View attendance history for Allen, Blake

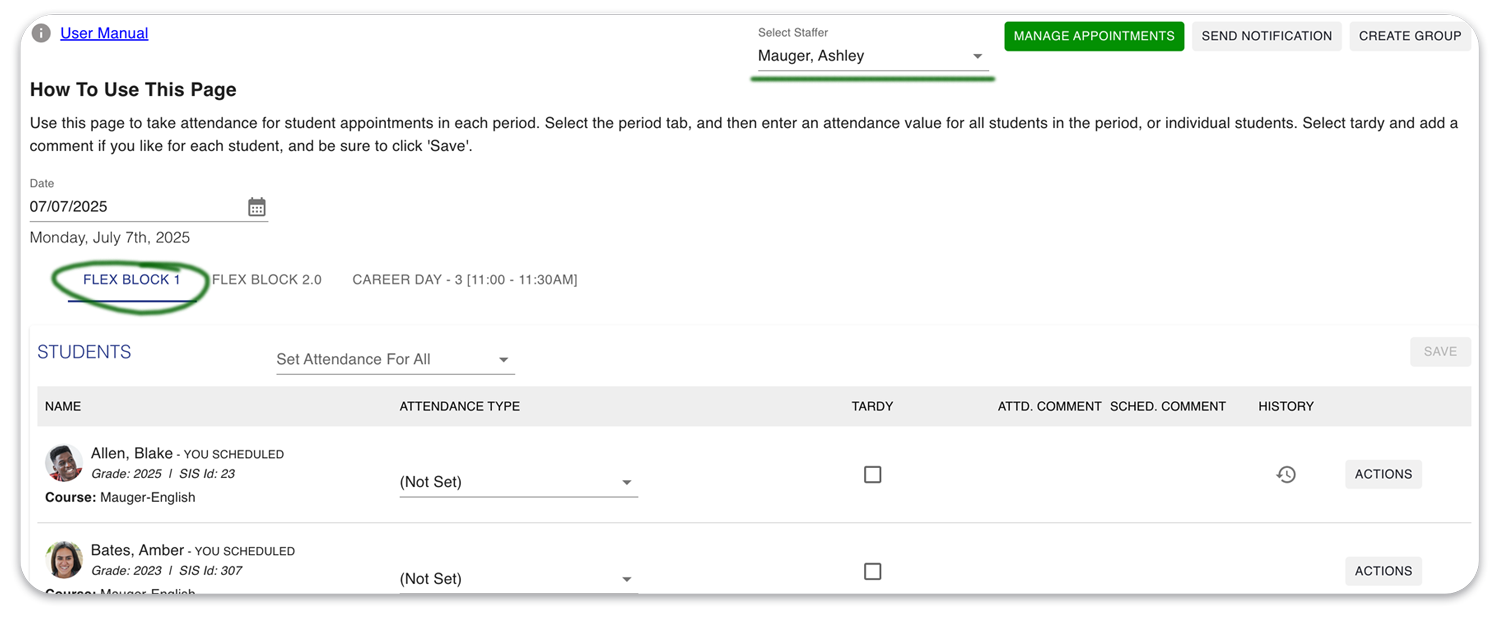(x=1286, y=474)
